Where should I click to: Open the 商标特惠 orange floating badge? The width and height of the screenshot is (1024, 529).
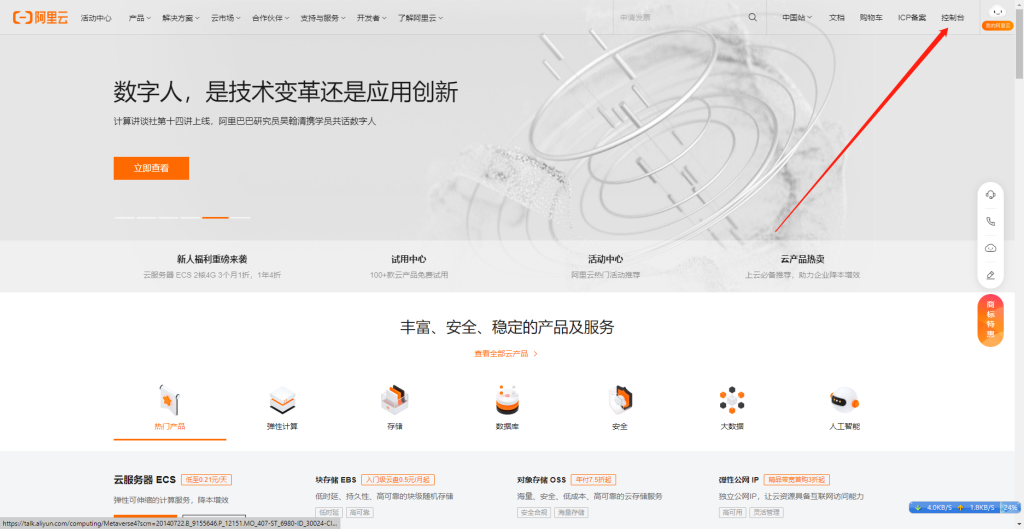pos(991,321)
